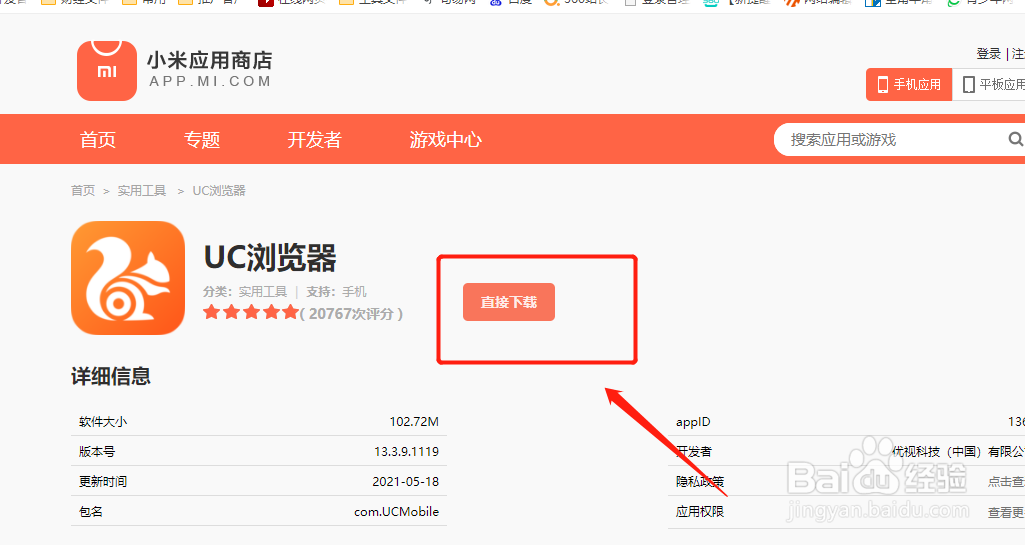This screenshot has width=1025, height=545.
Task: Select the 平板应用 tab
Action: click(989, 84)
